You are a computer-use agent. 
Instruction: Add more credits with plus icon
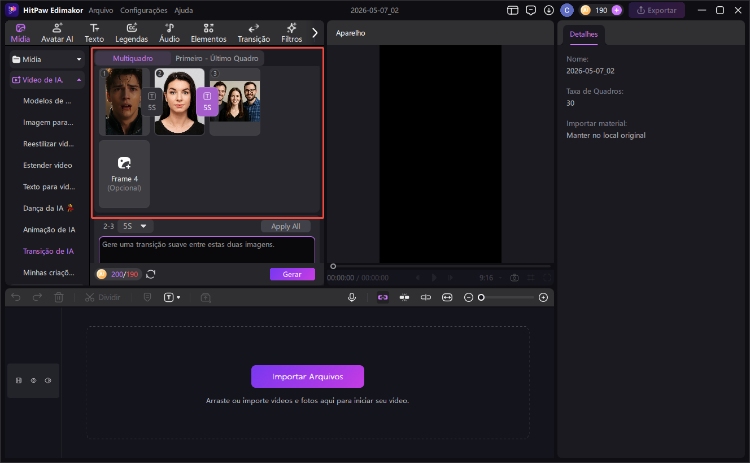(x=617, y=10)
